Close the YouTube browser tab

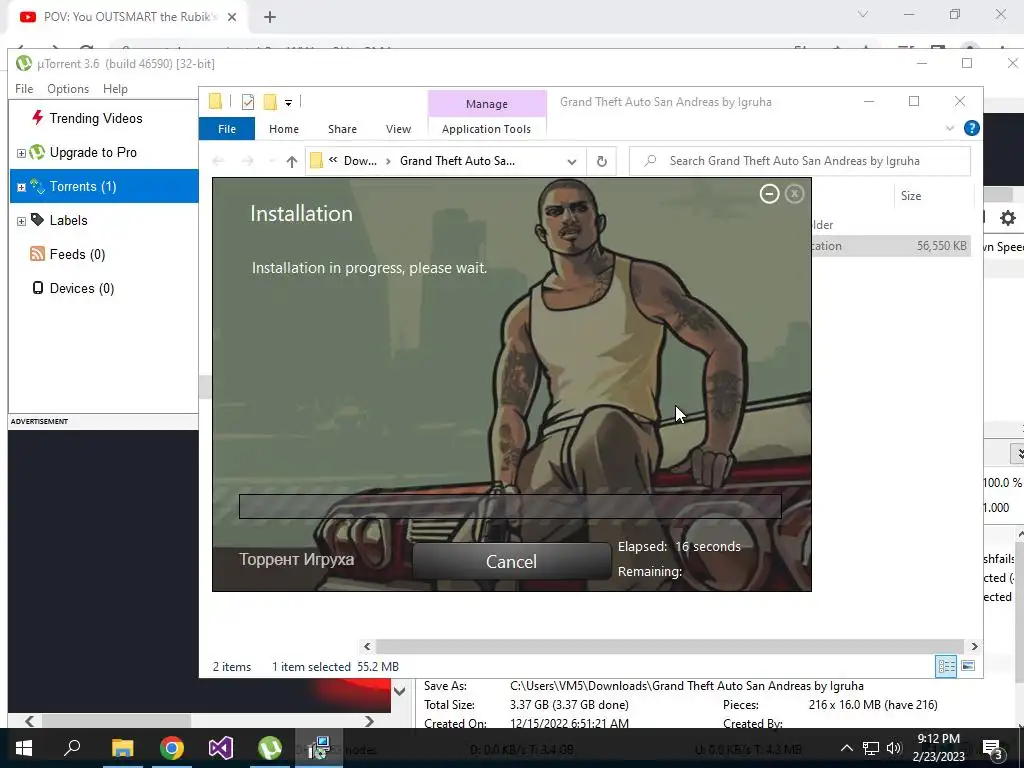click(232, 17)
